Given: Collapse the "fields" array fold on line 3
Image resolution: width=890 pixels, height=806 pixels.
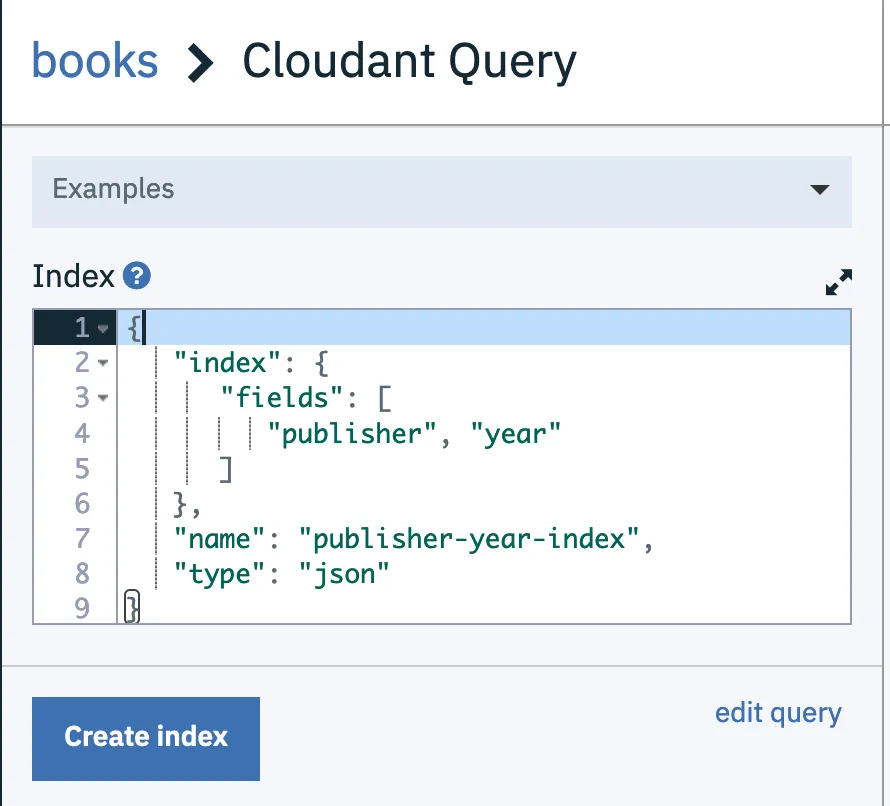Looking at the screenshot, I should [103, 398].
